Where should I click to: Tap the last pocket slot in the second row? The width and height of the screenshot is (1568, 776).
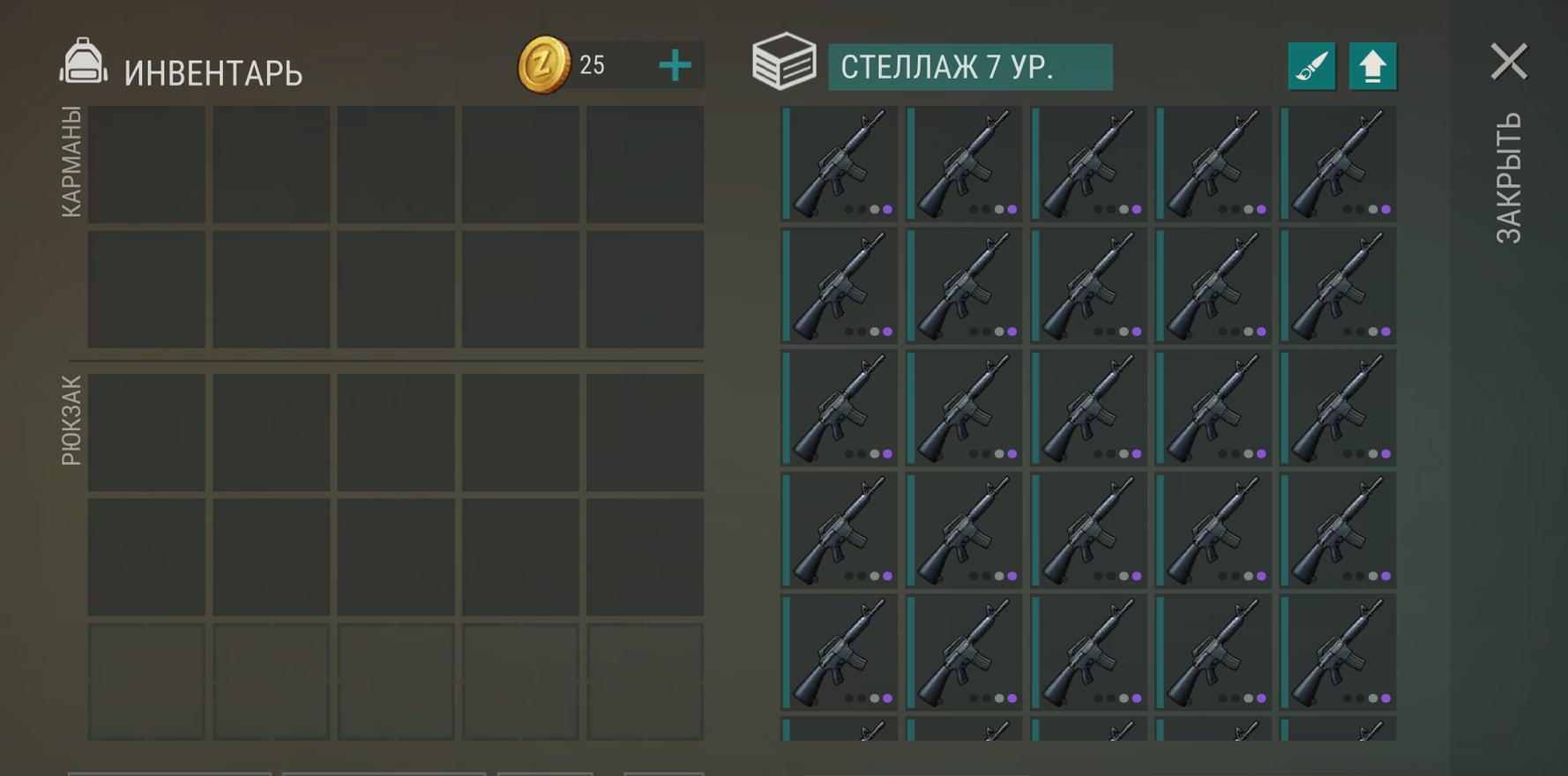pyautogui.click(x=645, y=289)
